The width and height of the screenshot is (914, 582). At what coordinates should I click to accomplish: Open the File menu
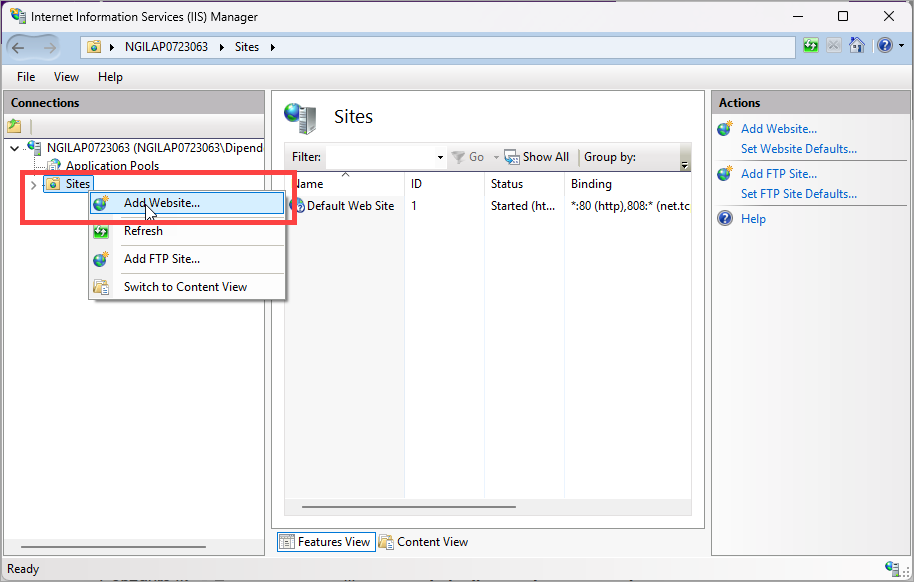click(26, 77)
